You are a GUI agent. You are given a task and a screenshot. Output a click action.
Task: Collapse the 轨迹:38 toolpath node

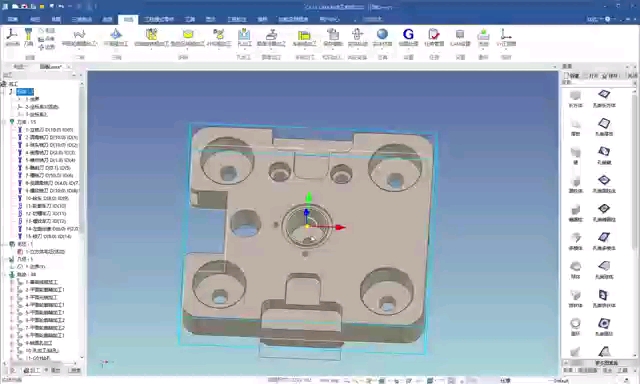pyautogui.click(x=5, y=274)
